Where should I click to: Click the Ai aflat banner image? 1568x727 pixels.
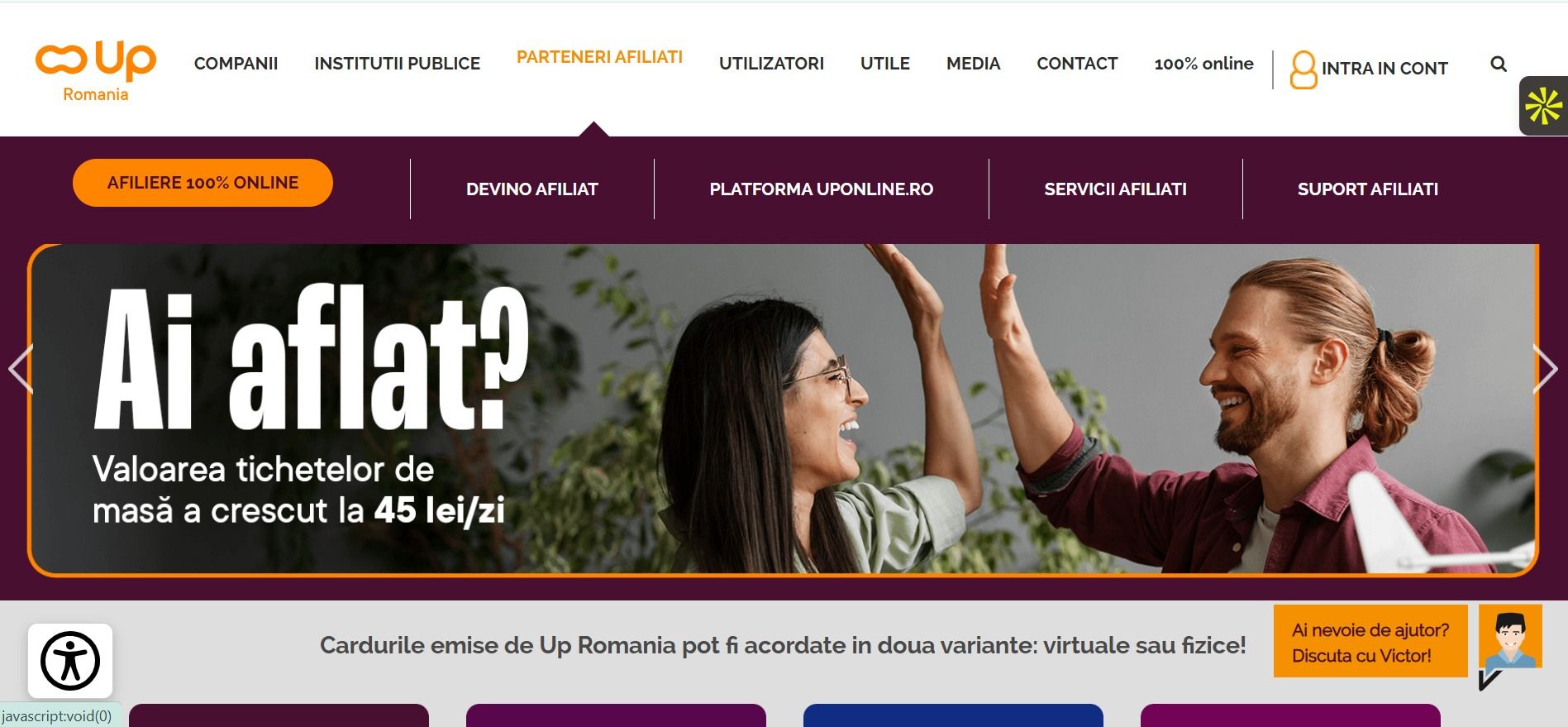784,409
